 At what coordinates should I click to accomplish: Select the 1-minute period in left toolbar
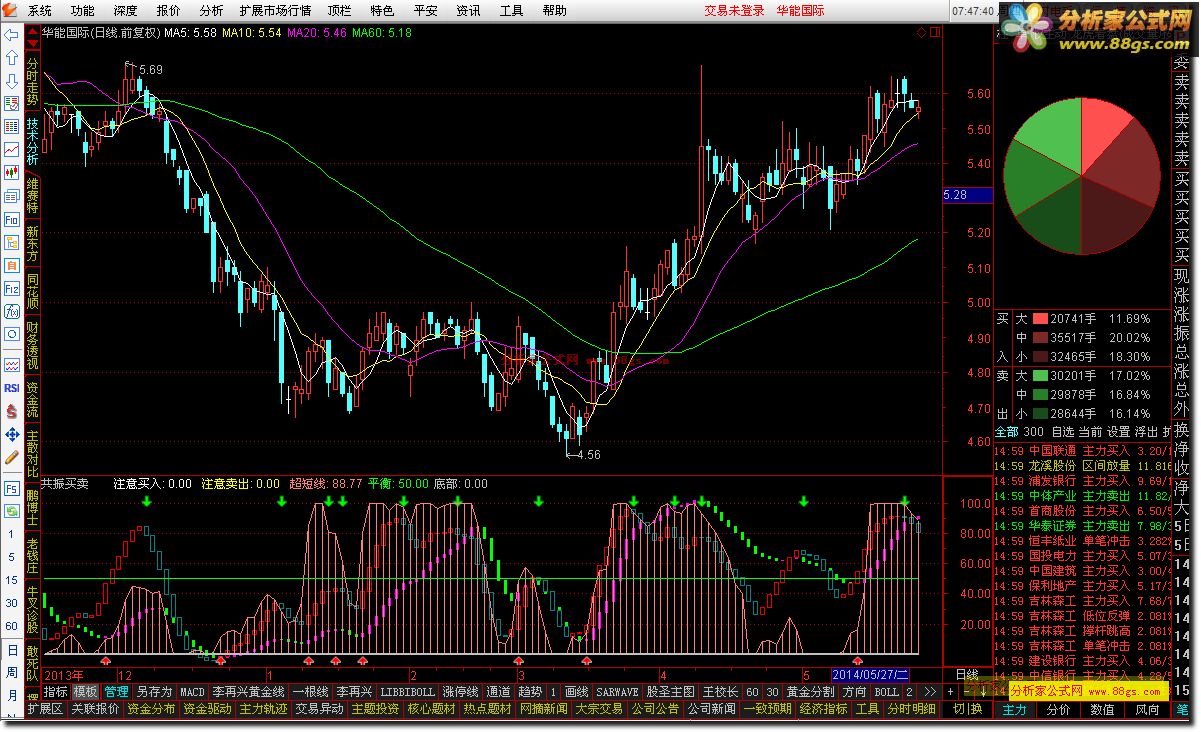pos(12,535)
